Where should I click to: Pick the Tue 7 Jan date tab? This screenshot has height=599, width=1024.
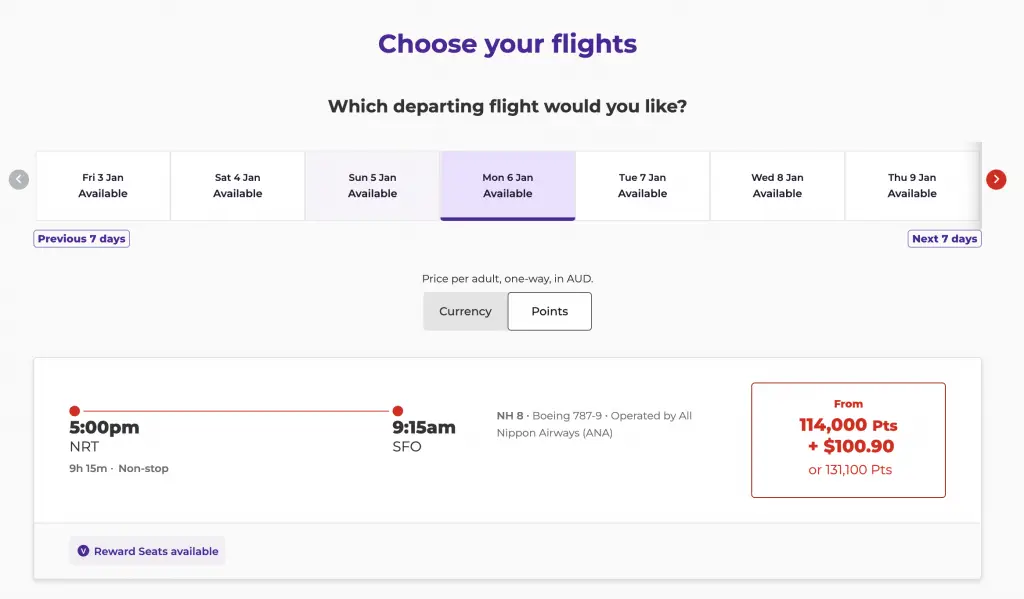(642, 186)
